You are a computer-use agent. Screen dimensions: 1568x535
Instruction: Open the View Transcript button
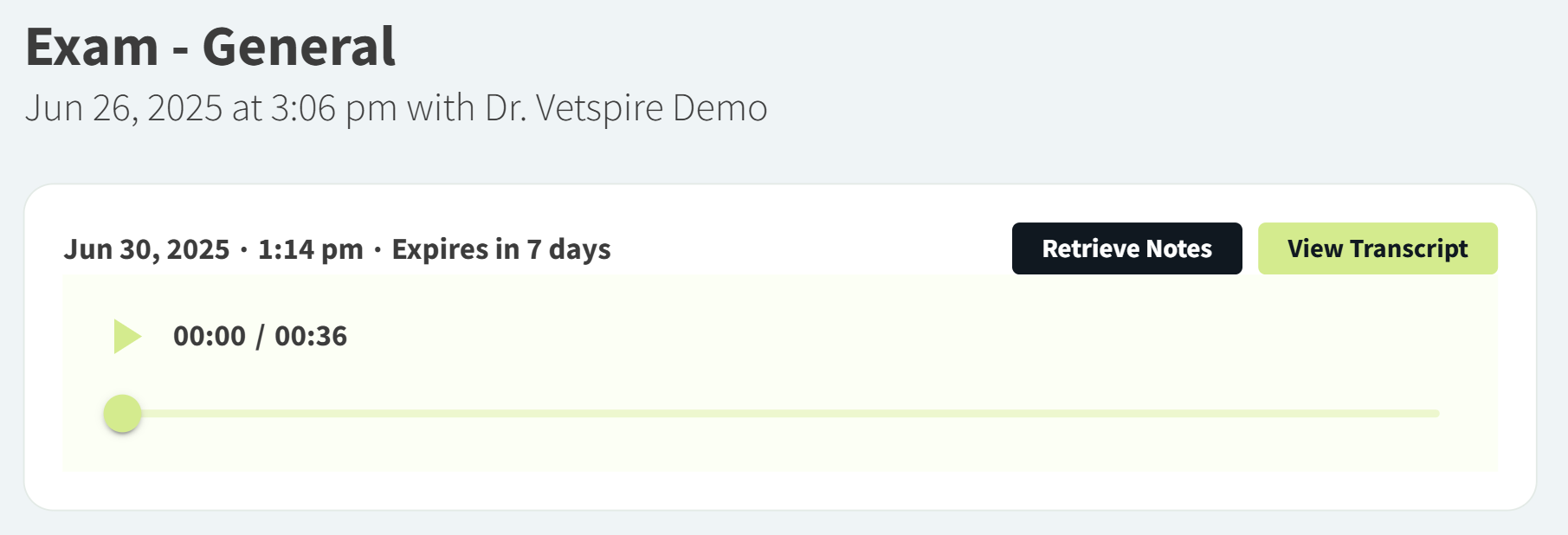[x=1377, y=248]
